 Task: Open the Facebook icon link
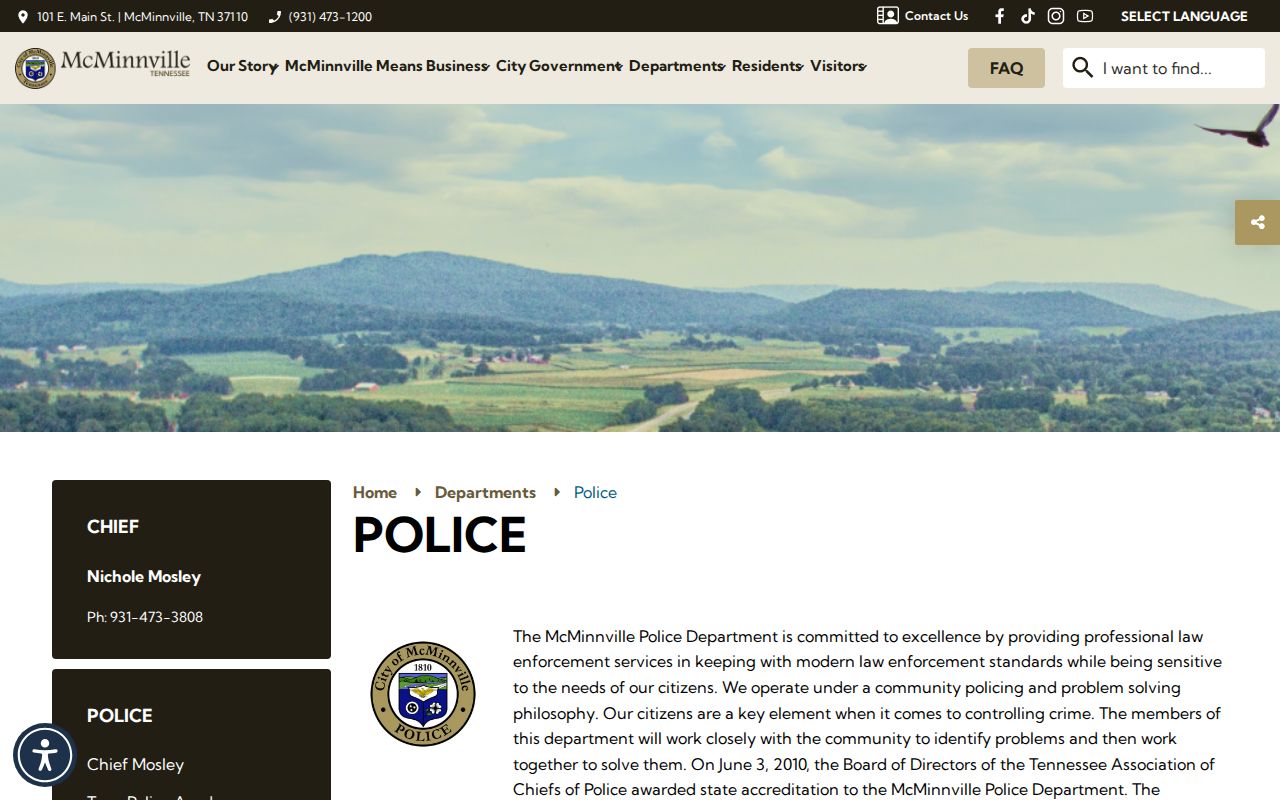click(x=999, y=16)
